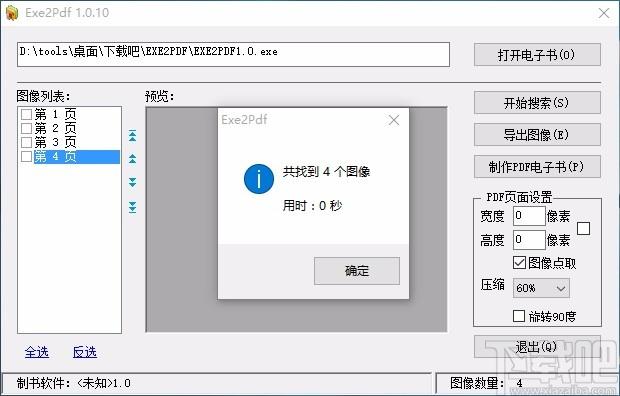Check the 第 3 页 checkbox
Viewport: 620px width, 396px height.
click(26, 142)
